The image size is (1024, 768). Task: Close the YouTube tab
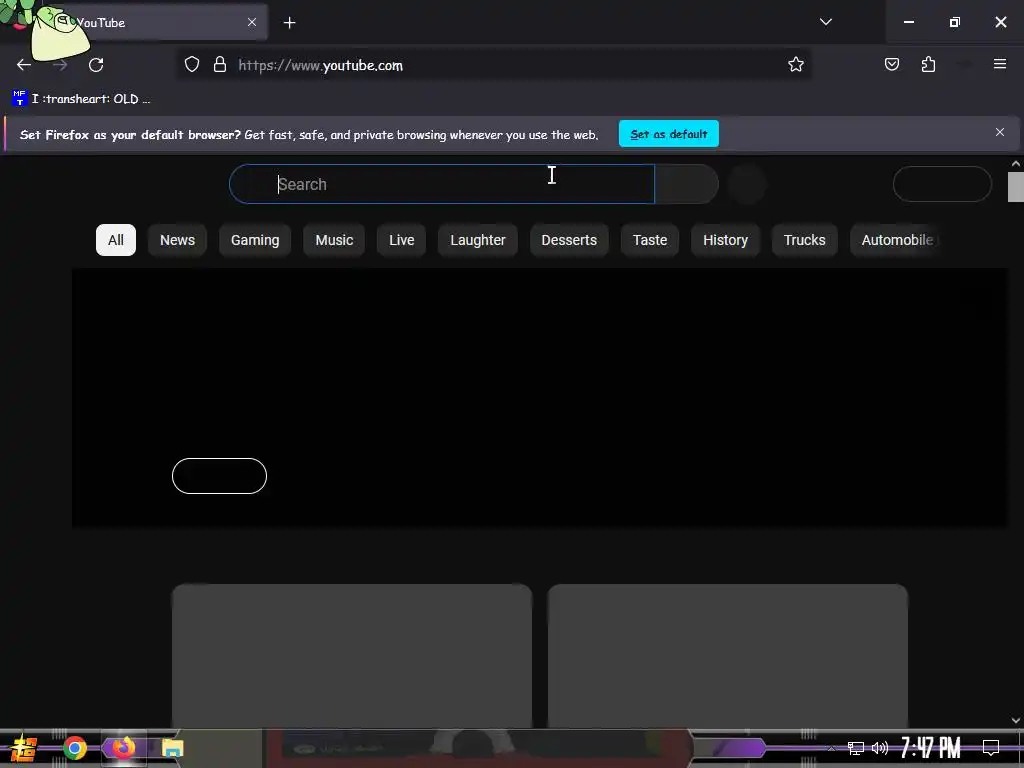pyautogui.click(x=252, y=22)
